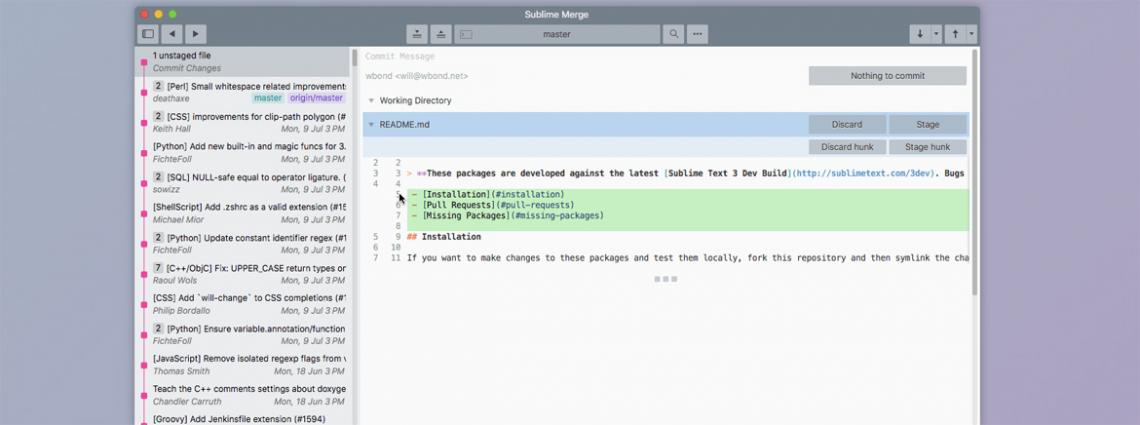The image size is (1140, 425).
Task: Click the README.md file name
Action: pos(404,125)
